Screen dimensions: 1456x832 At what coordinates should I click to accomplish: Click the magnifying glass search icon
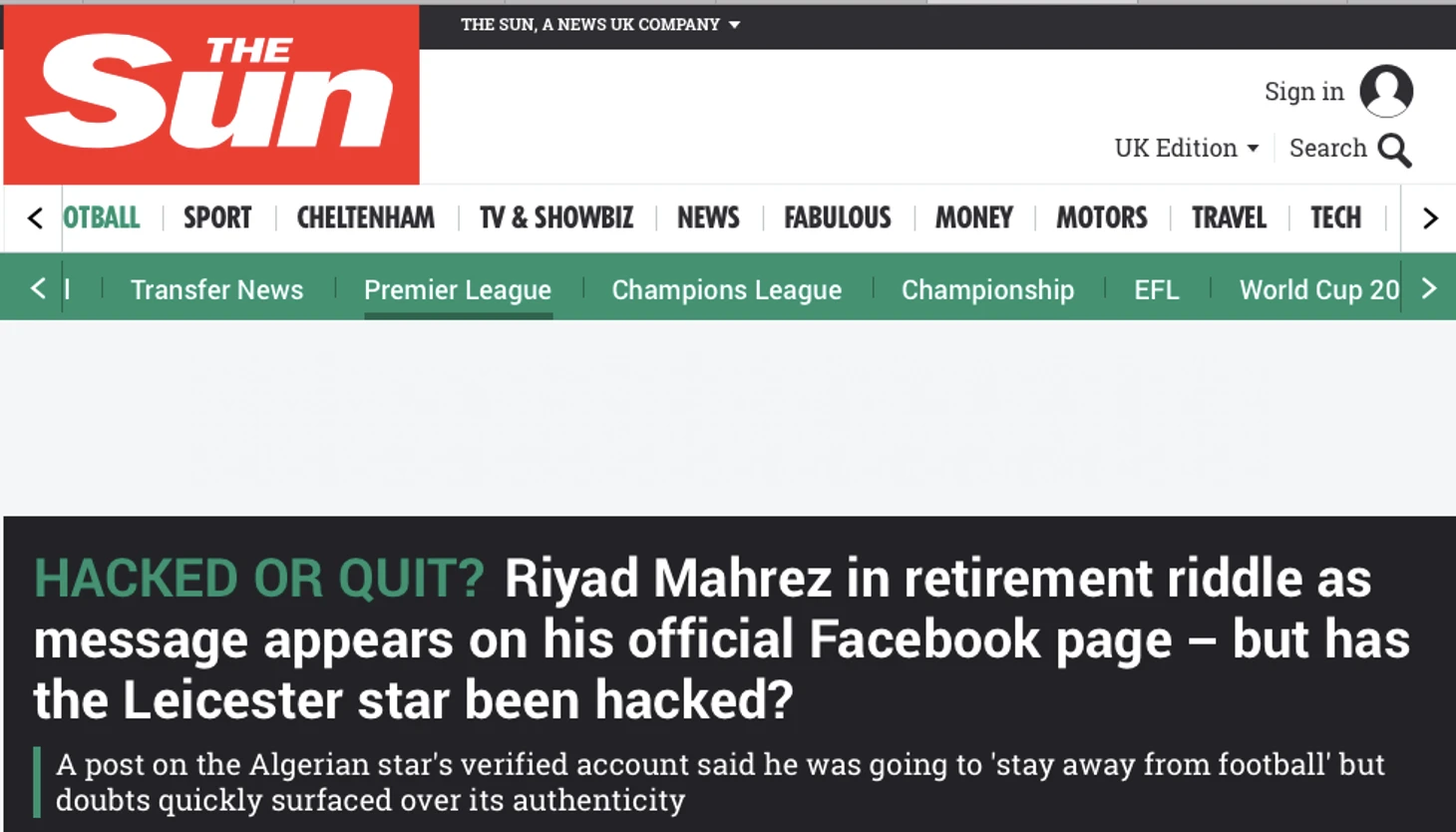(1394, 150)
